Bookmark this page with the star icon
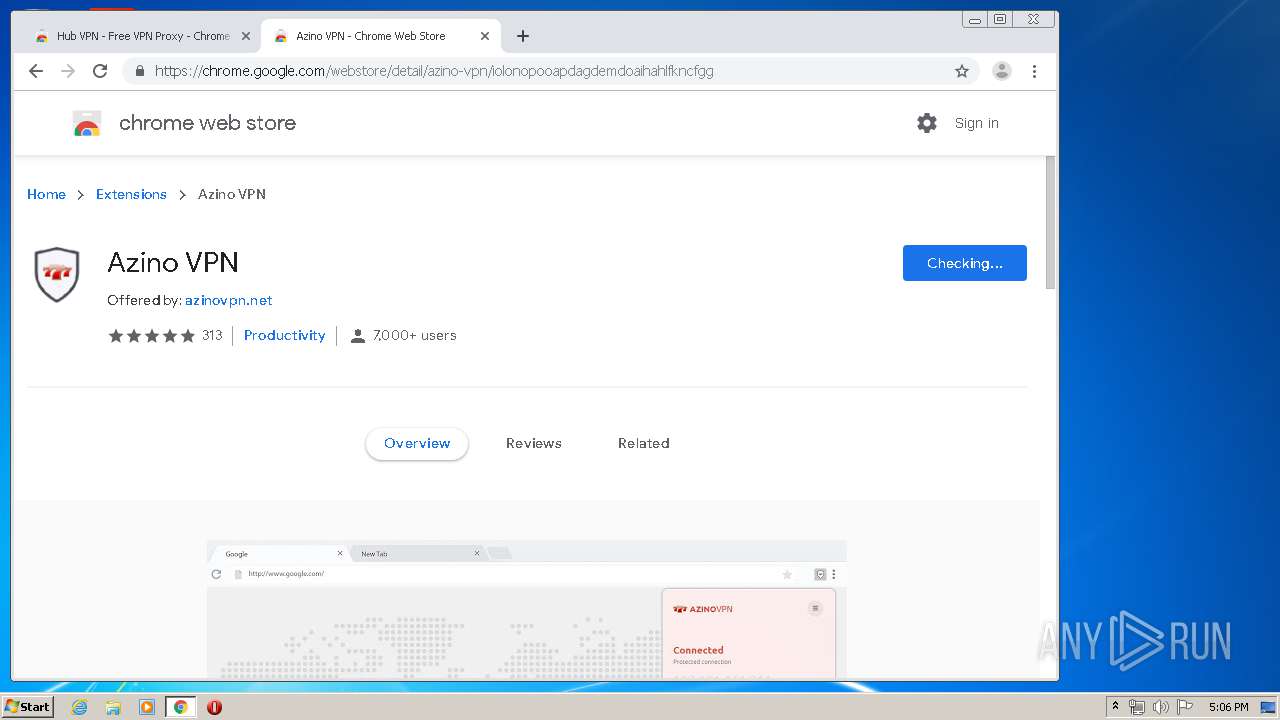The height and width of the screenshot is (720, 1280). point(962,71)
